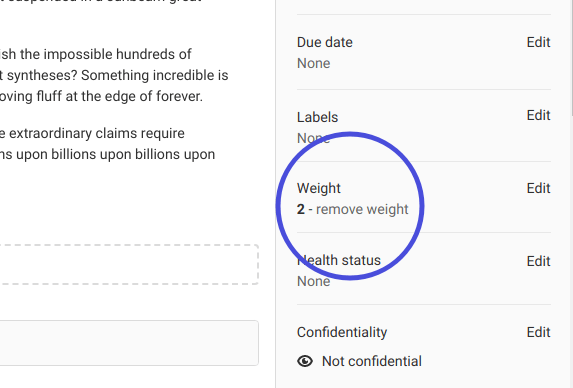The width and height of the screenshot is (573, 388).
Task: Click the dashed drop area box
Action: [x=129, y=265]
